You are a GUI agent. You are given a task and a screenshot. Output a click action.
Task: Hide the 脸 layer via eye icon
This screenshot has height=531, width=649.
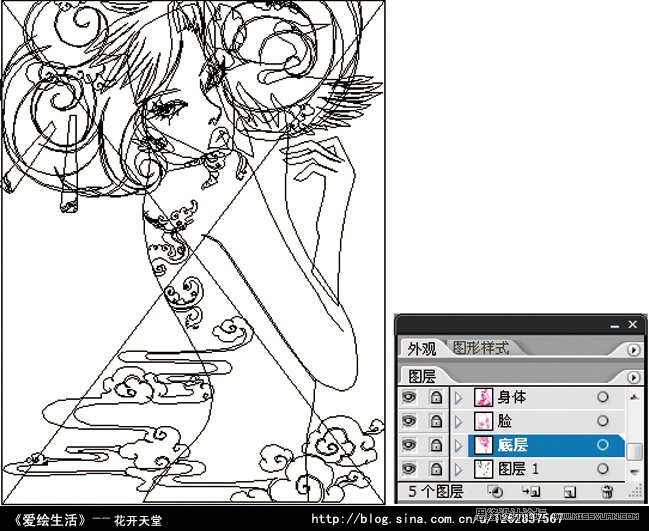point(409,421)
